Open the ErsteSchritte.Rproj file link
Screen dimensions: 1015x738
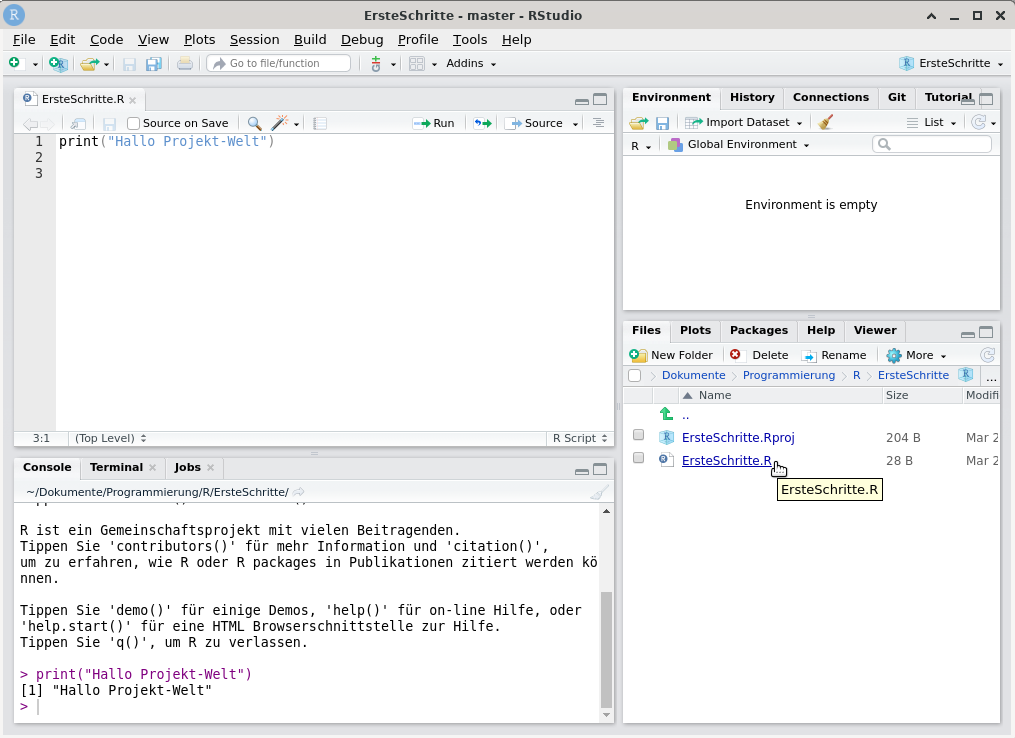pos(738,438)
